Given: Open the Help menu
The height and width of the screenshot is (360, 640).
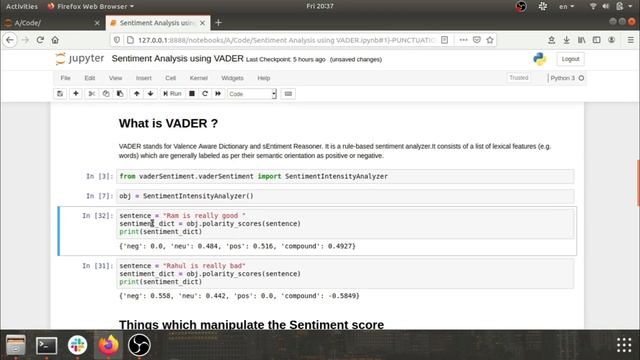Looking at the screenshot, I should coord(264,78).
